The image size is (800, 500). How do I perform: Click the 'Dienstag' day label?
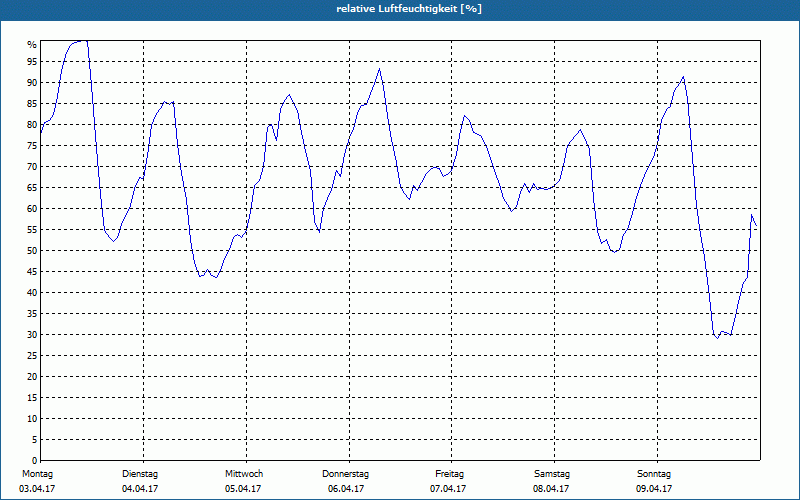[x=140, y=474]
